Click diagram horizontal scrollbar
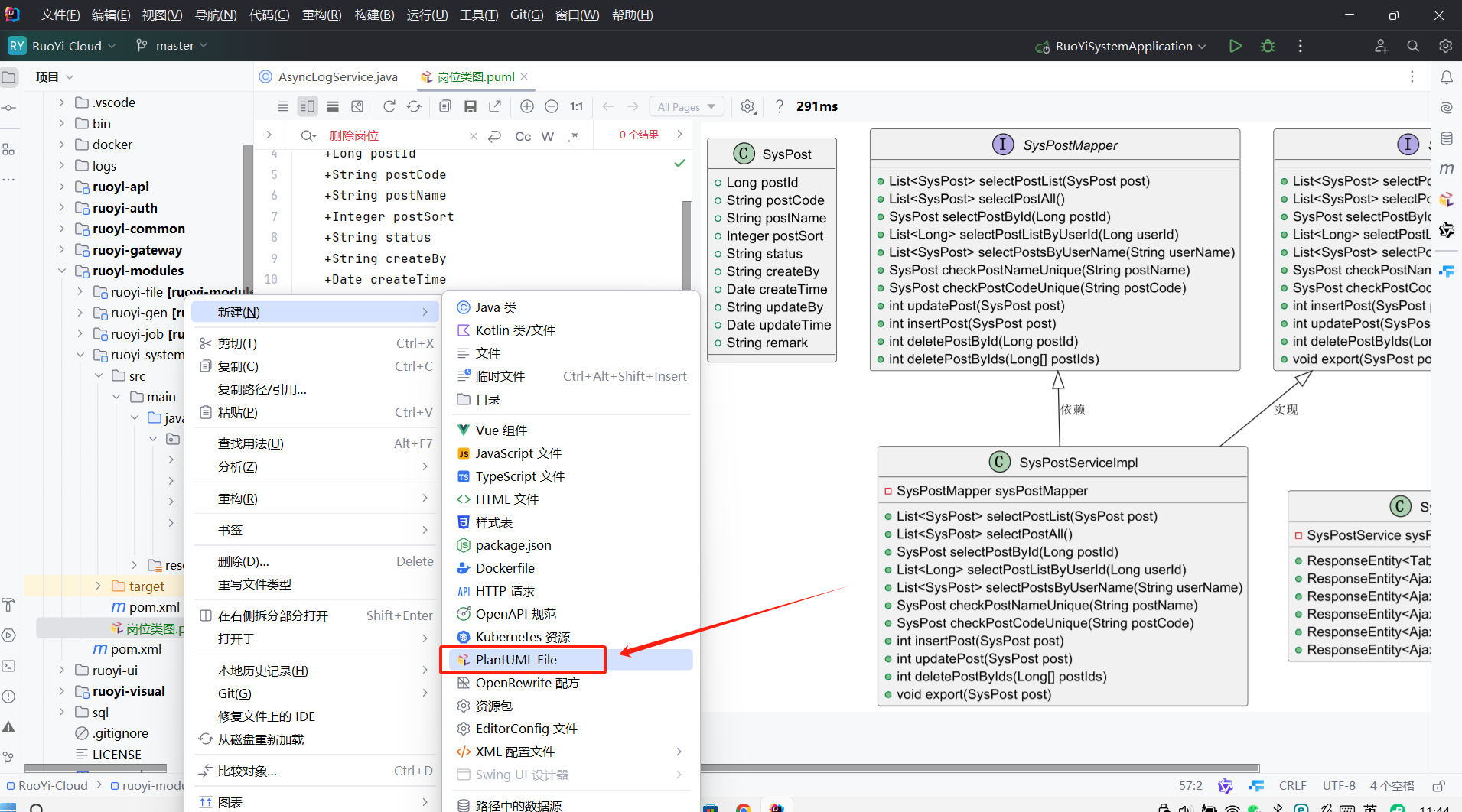This screenshot has height=812, width=1462. coord(980,768)
